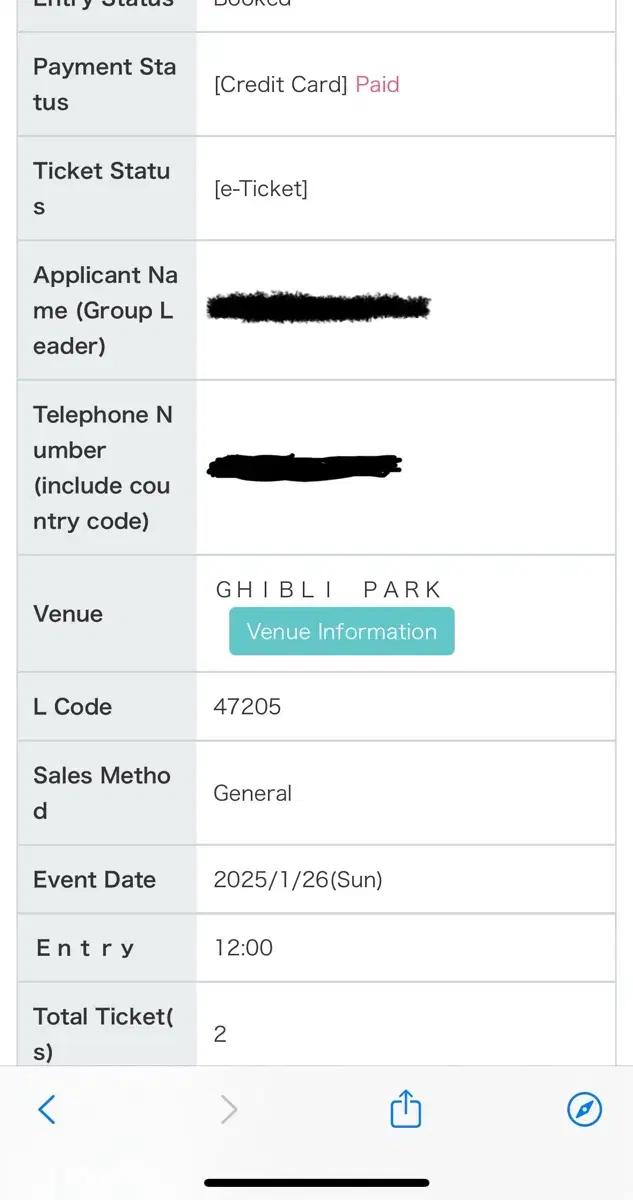Tap the total tickets value 2
The width and height of the screenshot is (633, 1200).
[x=220, y=1034]
